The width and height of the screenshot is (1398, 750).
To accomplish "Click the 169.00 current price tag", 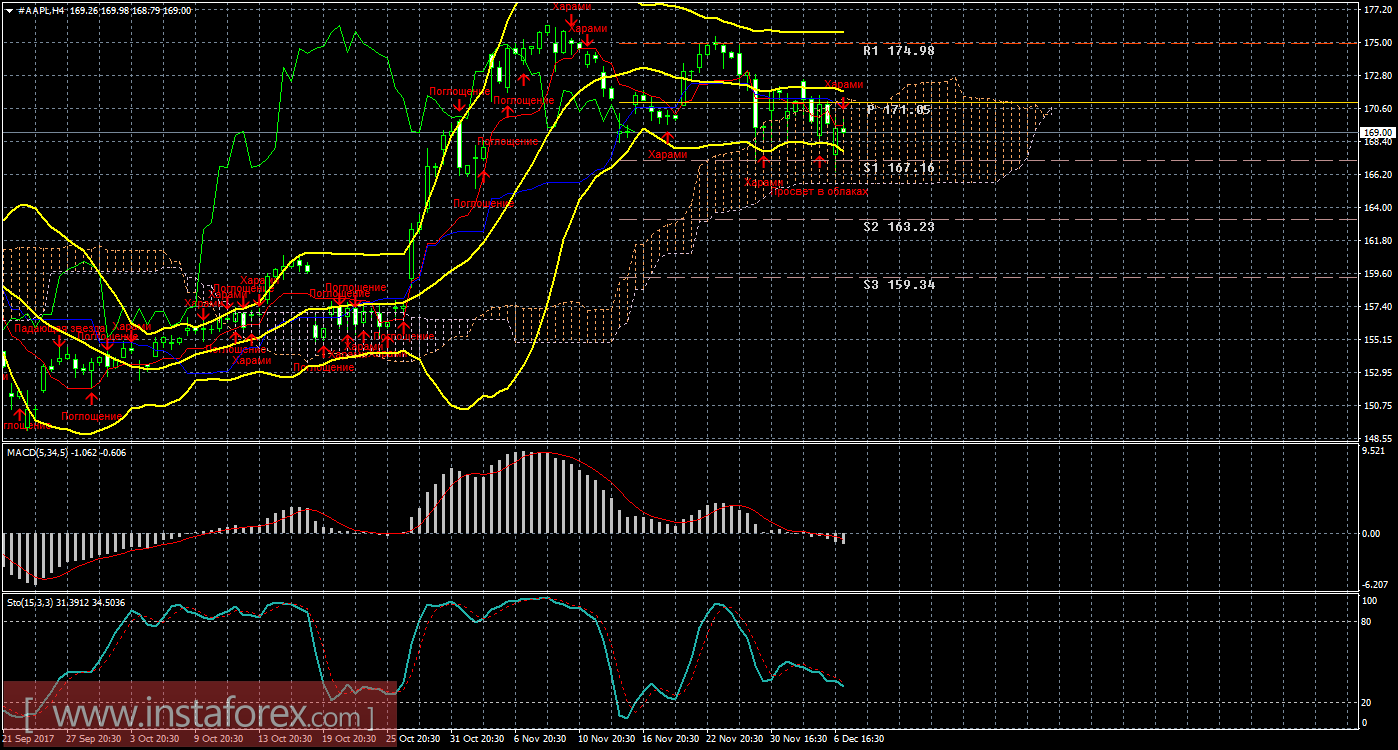I will [1374, 132].
